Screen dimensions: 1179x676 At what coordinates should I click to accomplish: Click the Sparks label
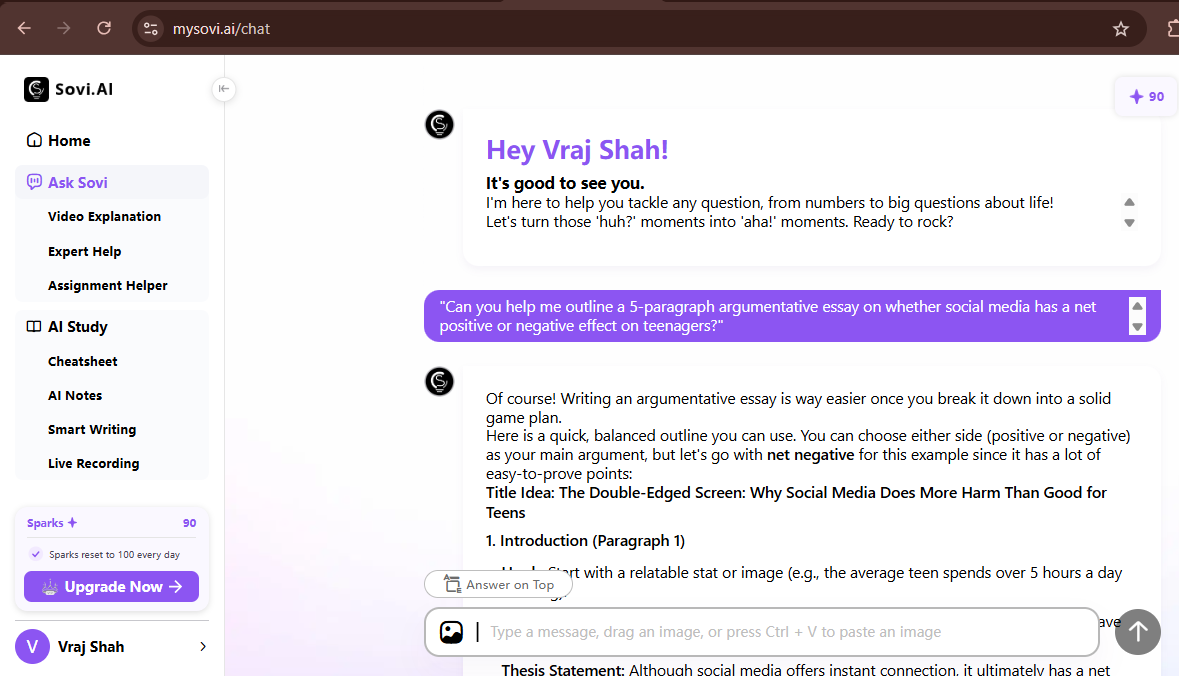tap(45, 523)
